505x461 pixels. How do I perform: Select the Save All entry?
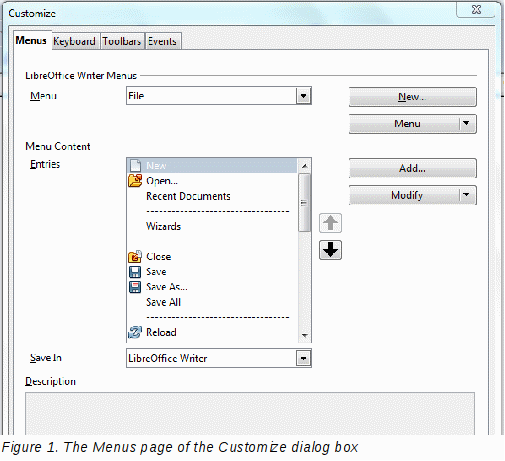coord(212,302)
